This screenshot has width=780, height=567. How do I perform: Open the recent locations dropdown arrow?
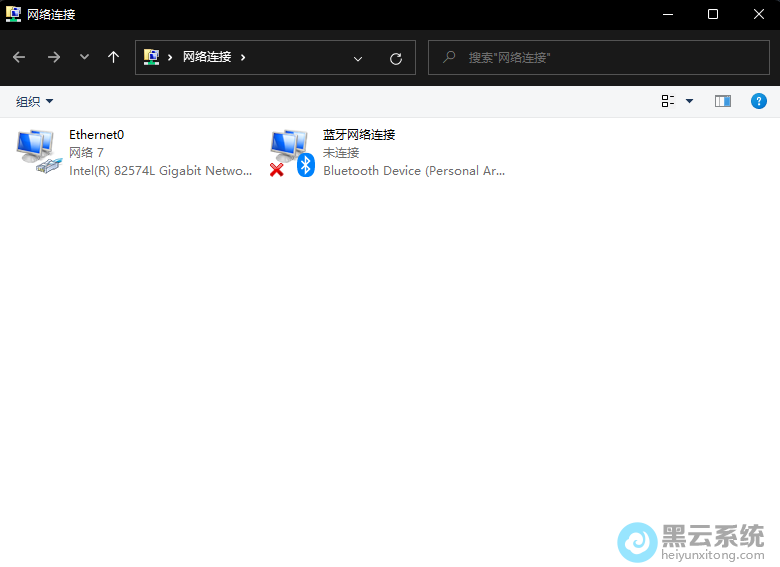point(84,58)
